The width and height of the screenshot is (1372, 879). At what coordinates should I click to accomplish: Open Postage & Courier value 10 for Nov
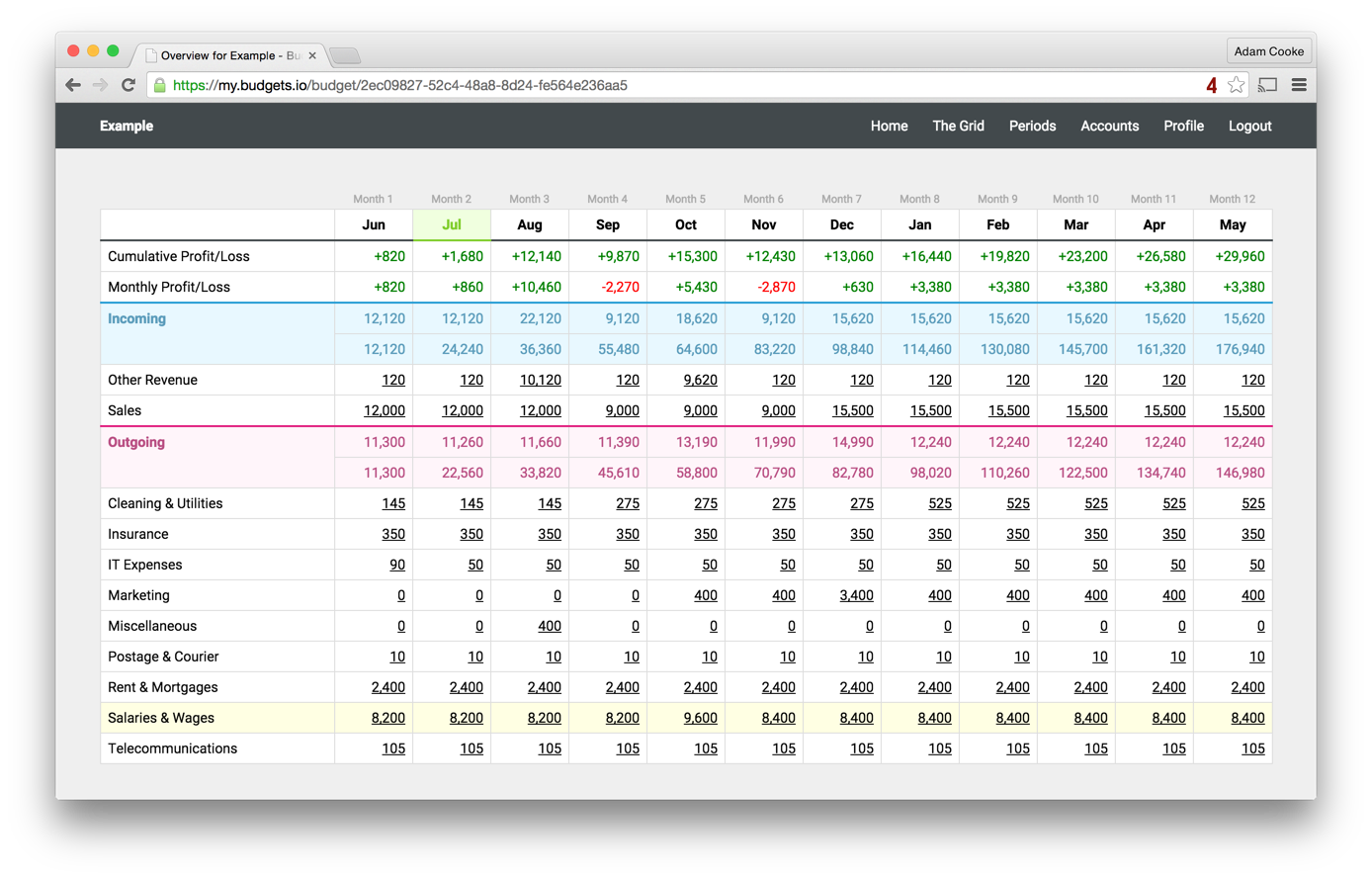tap(788, 657)
